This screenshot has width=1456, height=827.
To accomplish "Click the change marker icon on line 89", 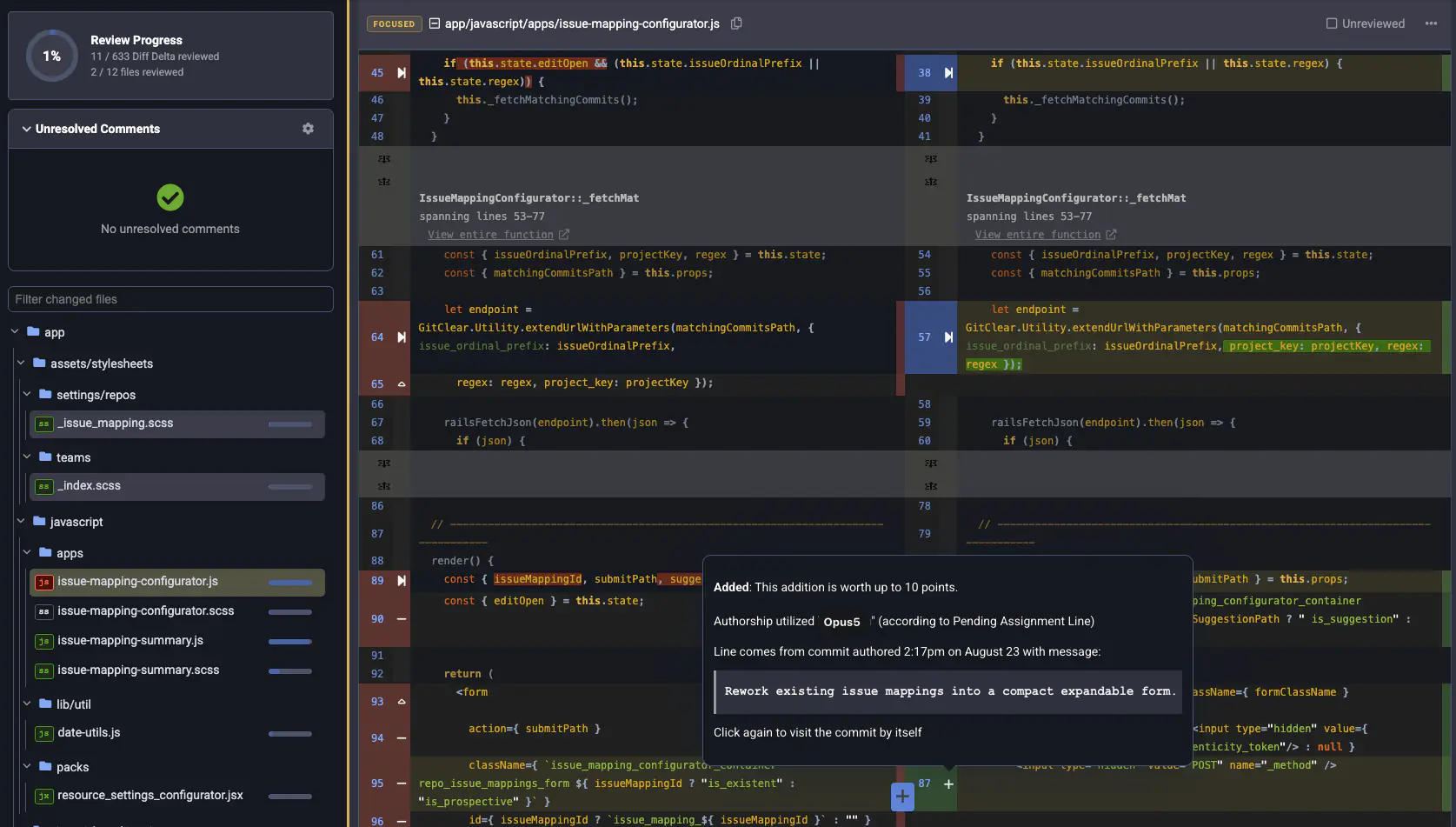I will pos(402,581).
